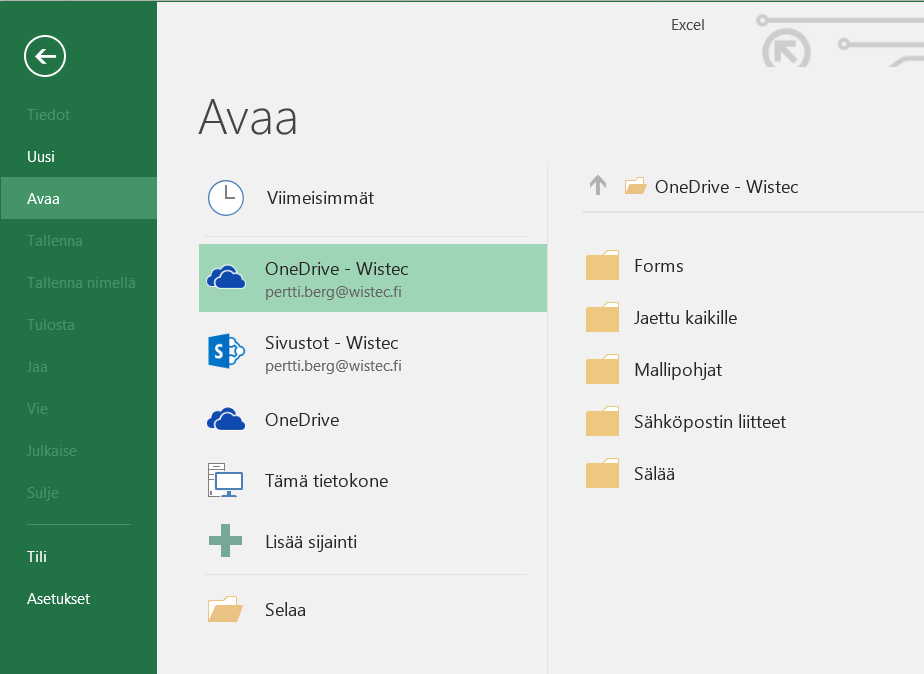The width and height of the screenshot is (924, 674).
Task: Open Mallipohjat folder name
Action: click(678, 370)
